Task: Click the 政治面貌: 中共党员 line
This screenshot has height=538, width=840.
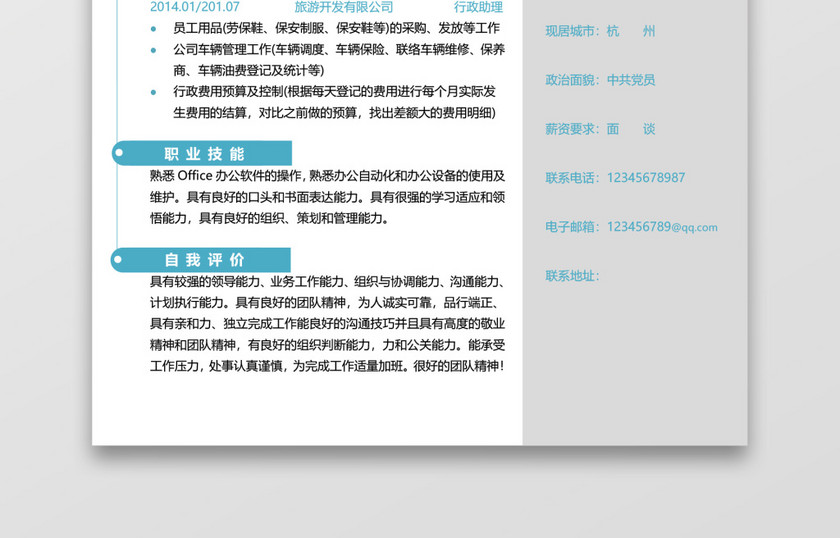Action: 600,80
